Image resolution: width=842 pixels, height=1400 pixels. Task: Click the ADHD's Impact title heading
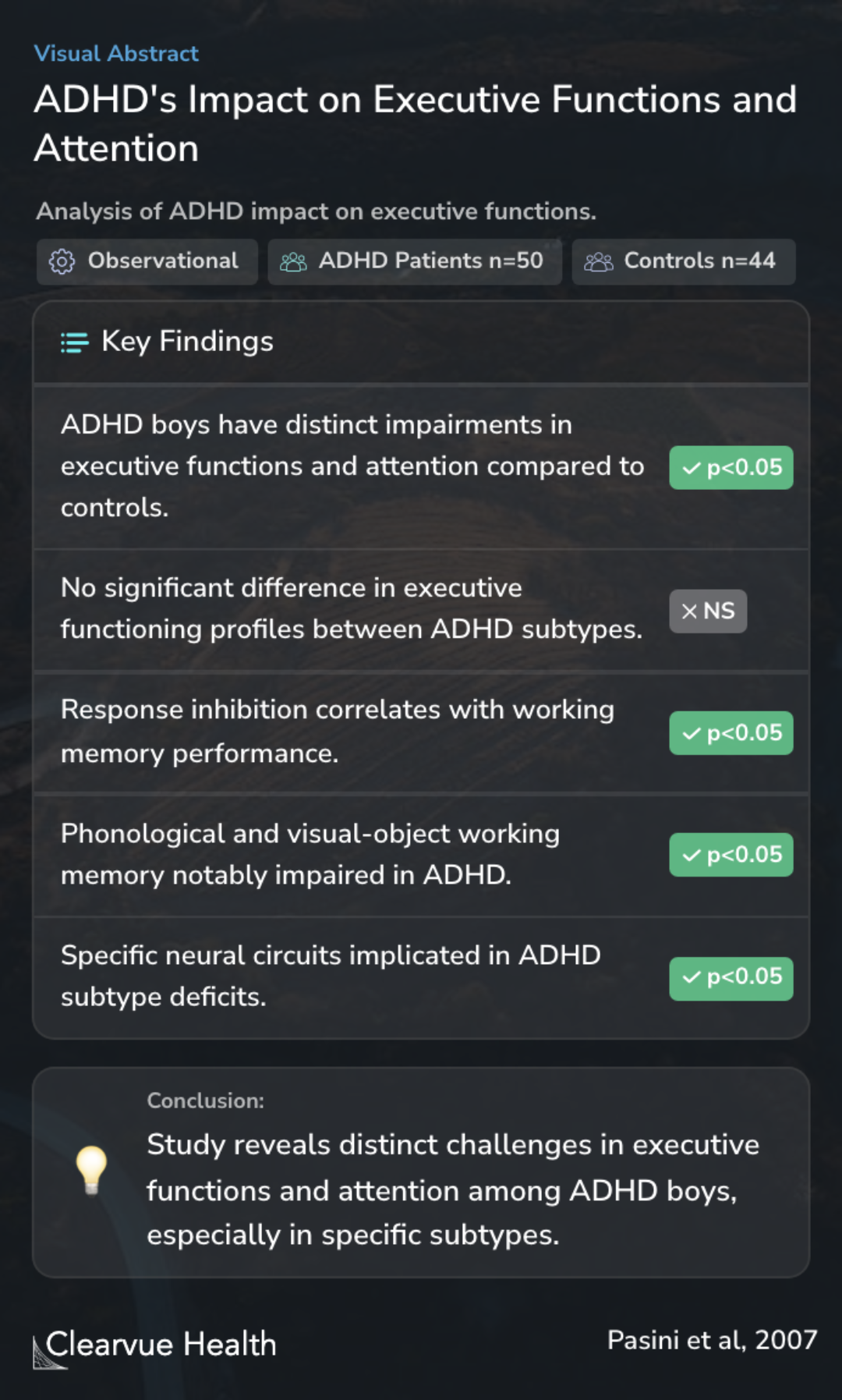[416, 123]
